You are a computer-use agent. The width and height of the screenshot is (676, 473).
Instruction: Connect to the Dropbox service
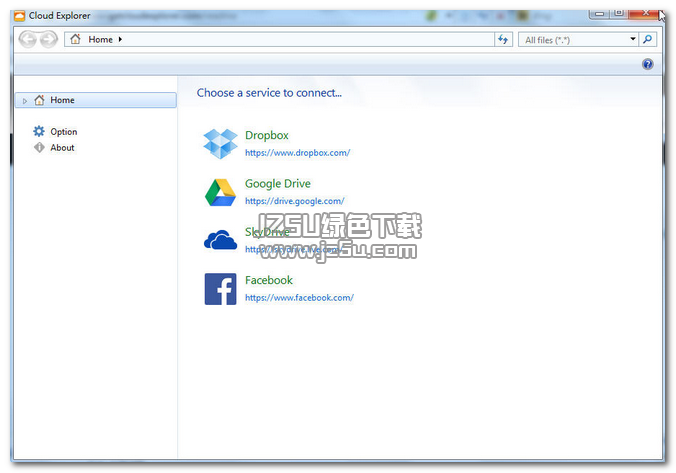point(267,135)
